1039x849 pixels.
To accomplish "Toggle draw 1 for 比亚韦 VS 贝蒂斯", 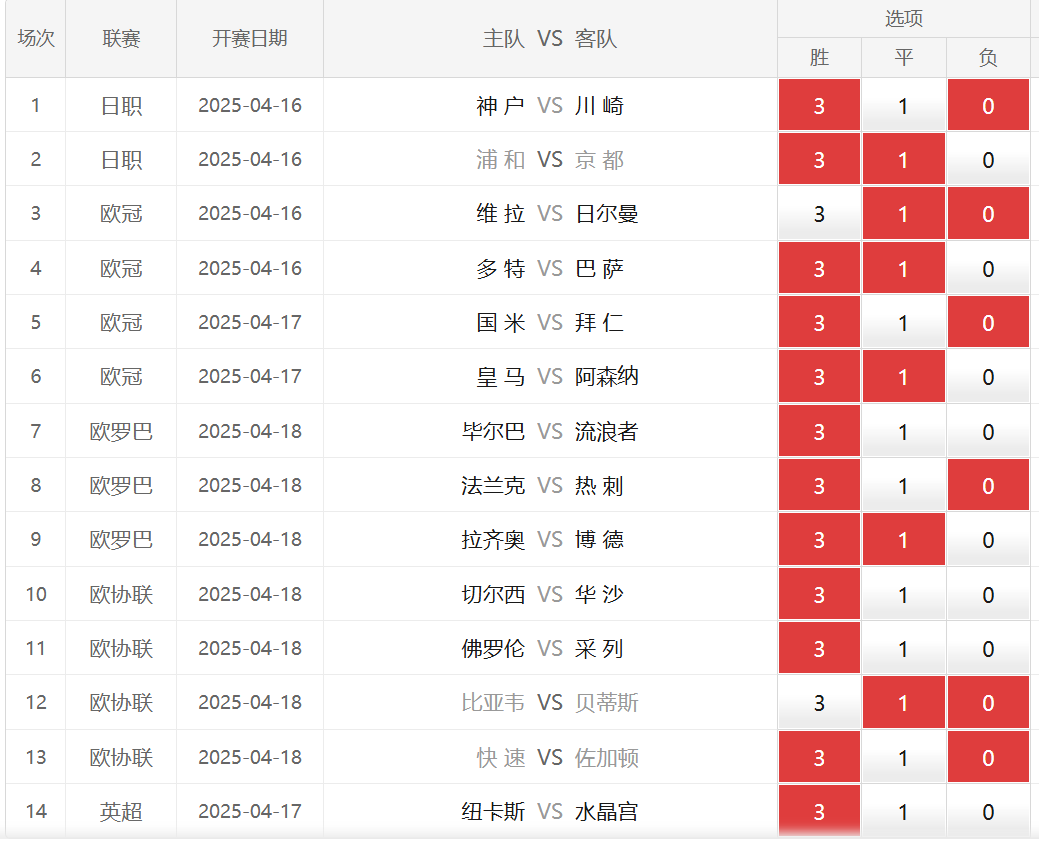I will tap(903, 703).
